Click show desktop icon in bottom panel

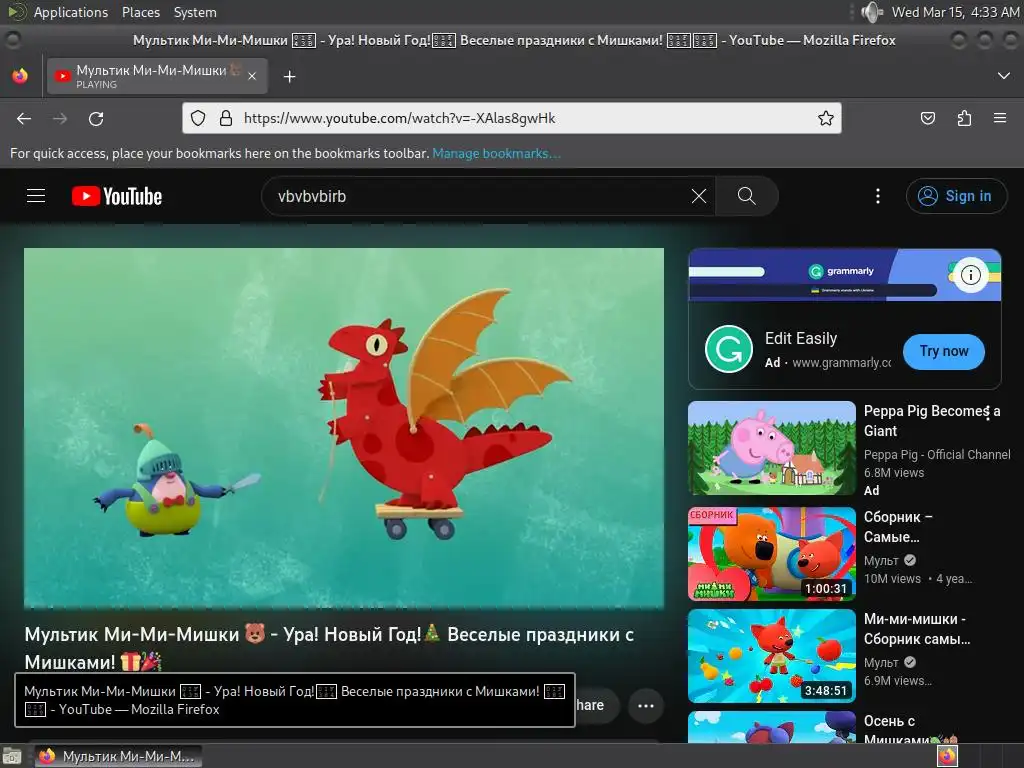(12, 757)
